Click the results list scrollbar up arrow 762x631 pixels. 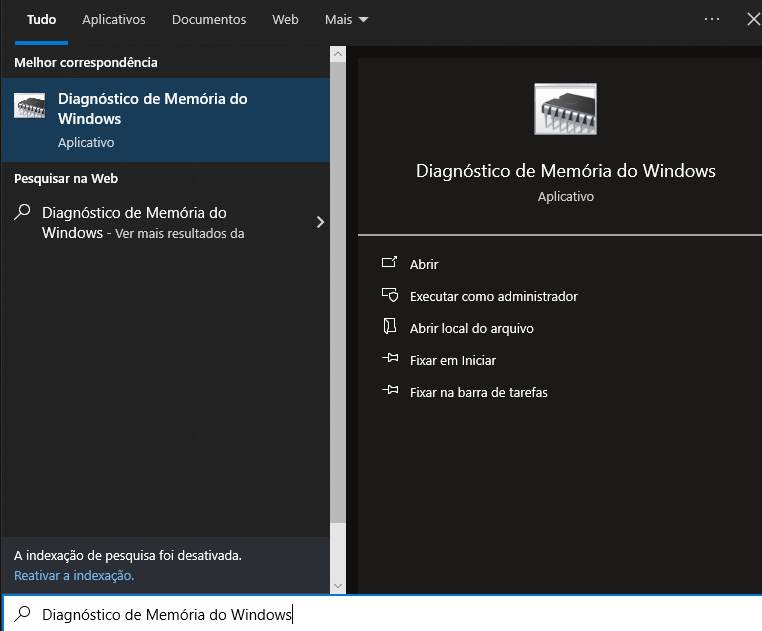(338, 53)
